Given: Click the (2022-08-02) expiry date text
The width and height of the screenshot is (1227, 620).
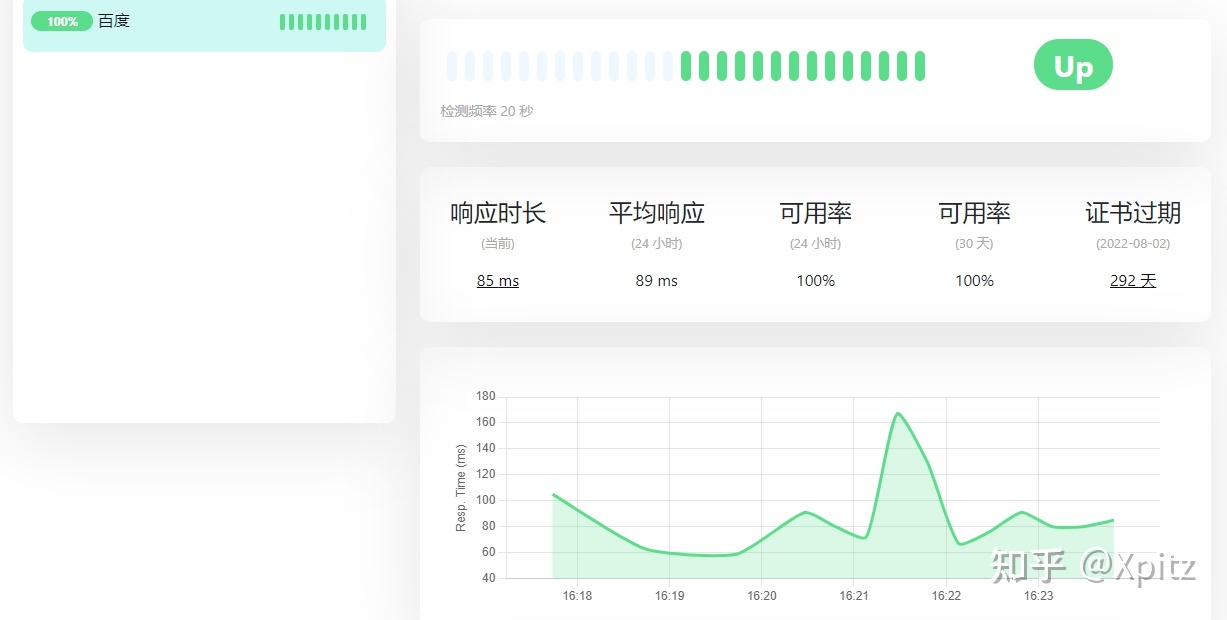Looking at the screenshot, I should pyautogui.click(x=1133, y=244).
